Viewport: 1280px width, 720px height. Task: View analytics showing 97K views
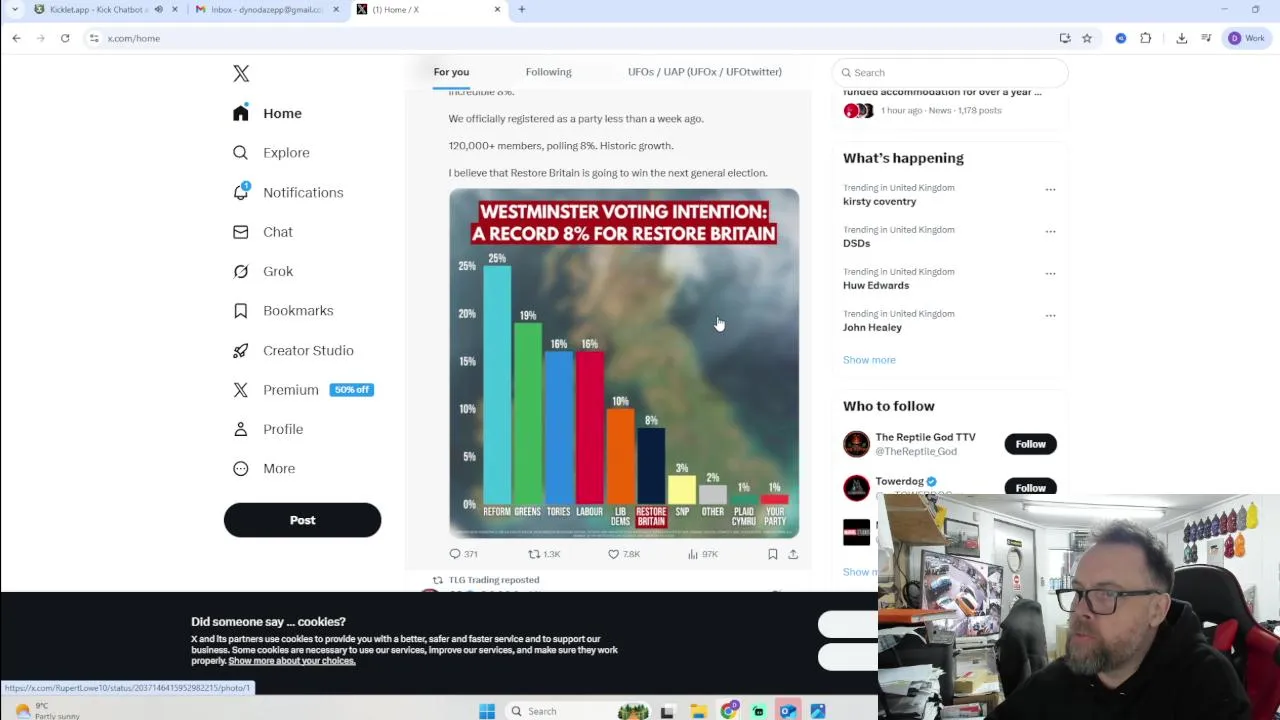703,554
